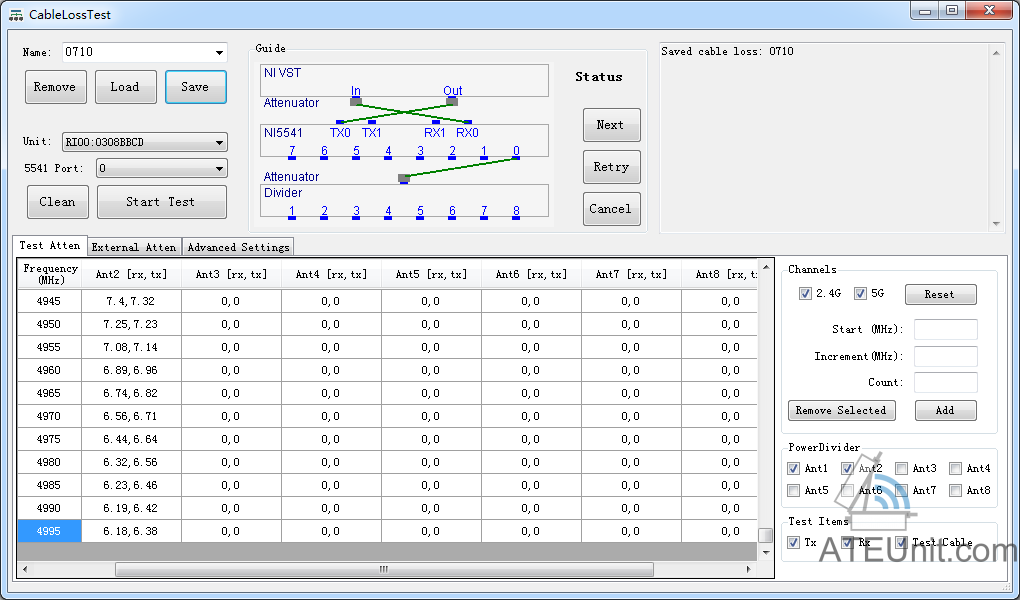This screenshot has width=1020, height=600.
Task: Uncheck the Tx test item checkbox
Action: click(794, 542)
